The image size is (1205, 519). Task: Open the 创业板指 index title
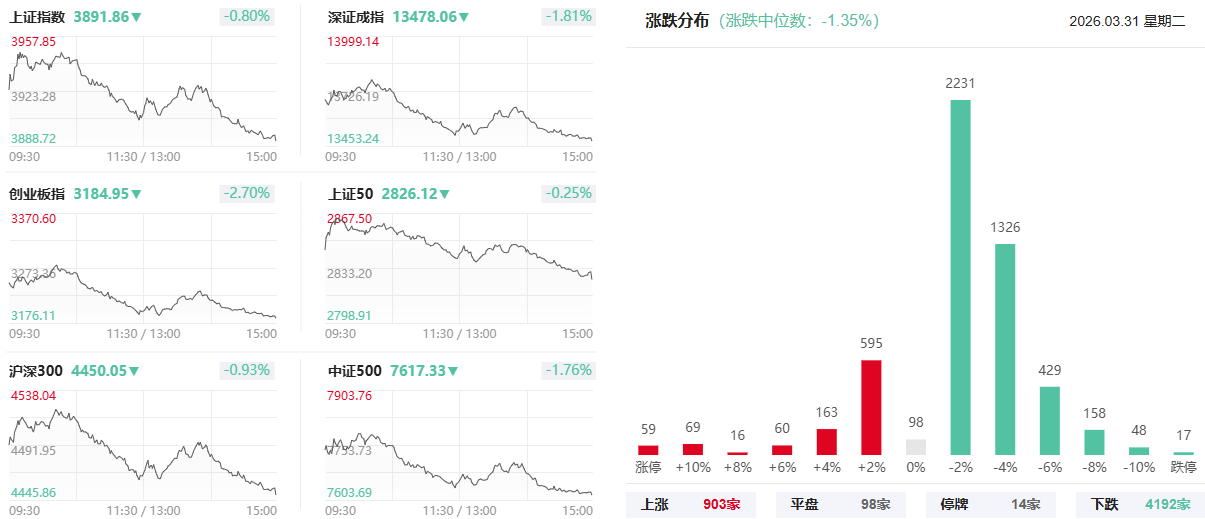(x=37, y=194)
